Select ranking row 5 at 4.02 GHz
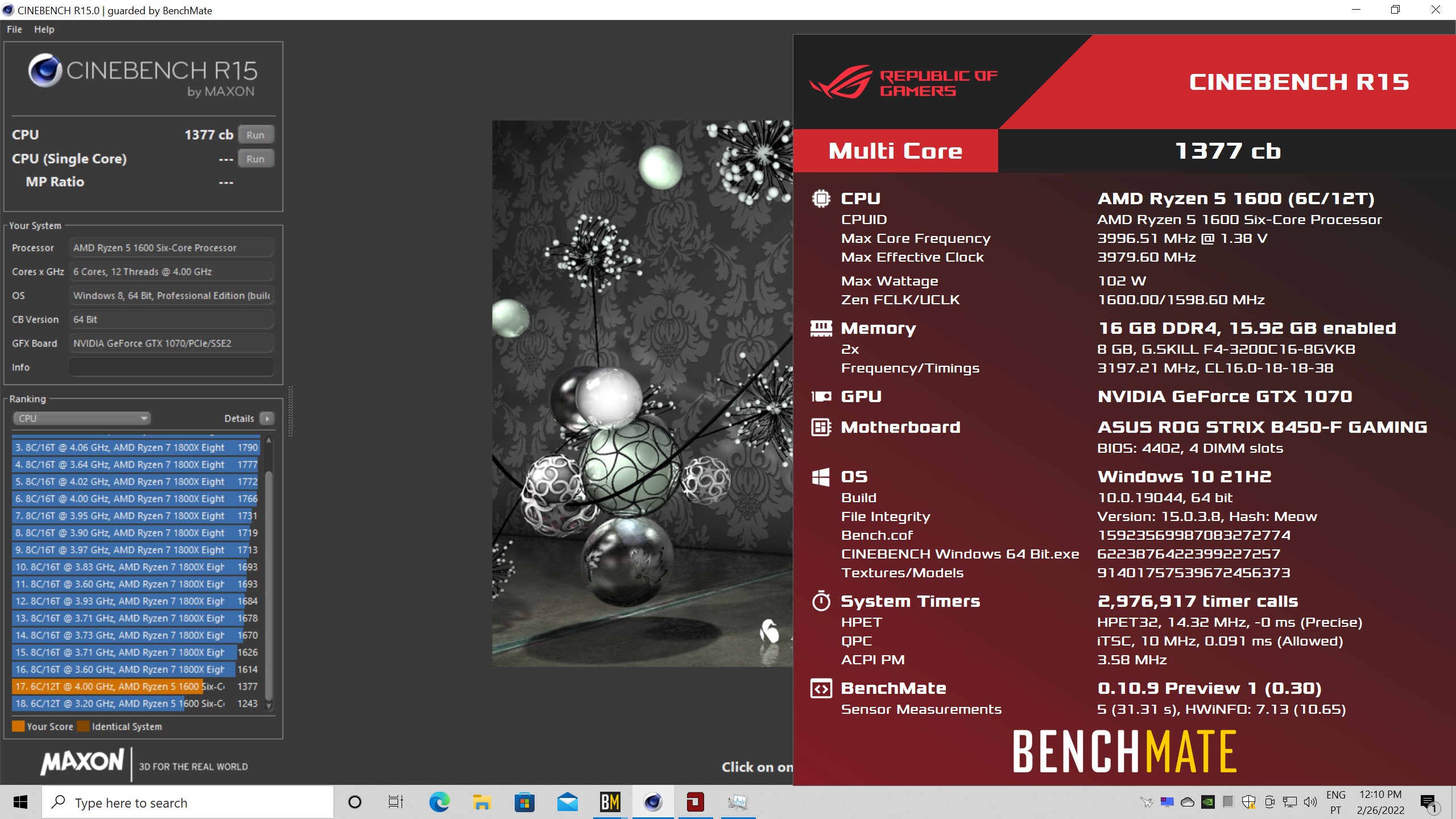Viewport: 1456px width, 819px height. [x=136, y=482]
